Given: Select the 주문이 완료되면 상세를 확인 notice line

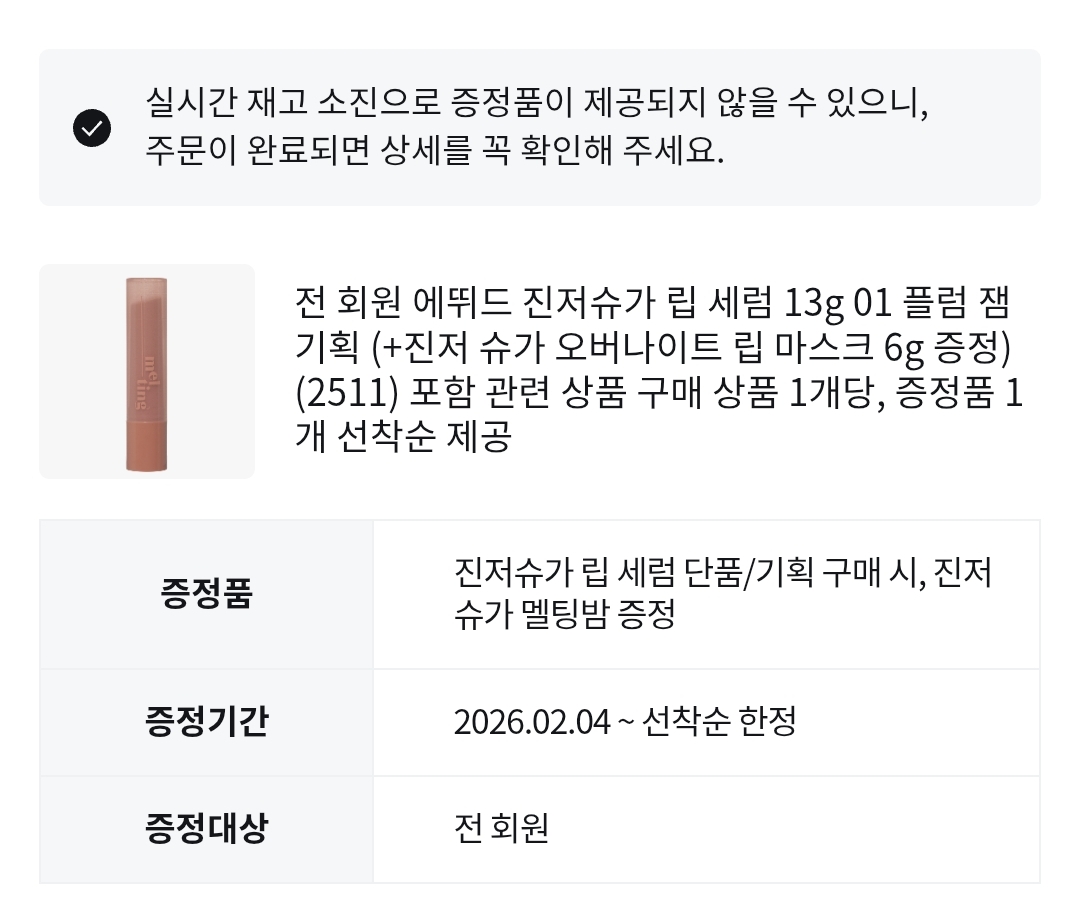Looking at the screenshot, I should [x=434, y=152].
